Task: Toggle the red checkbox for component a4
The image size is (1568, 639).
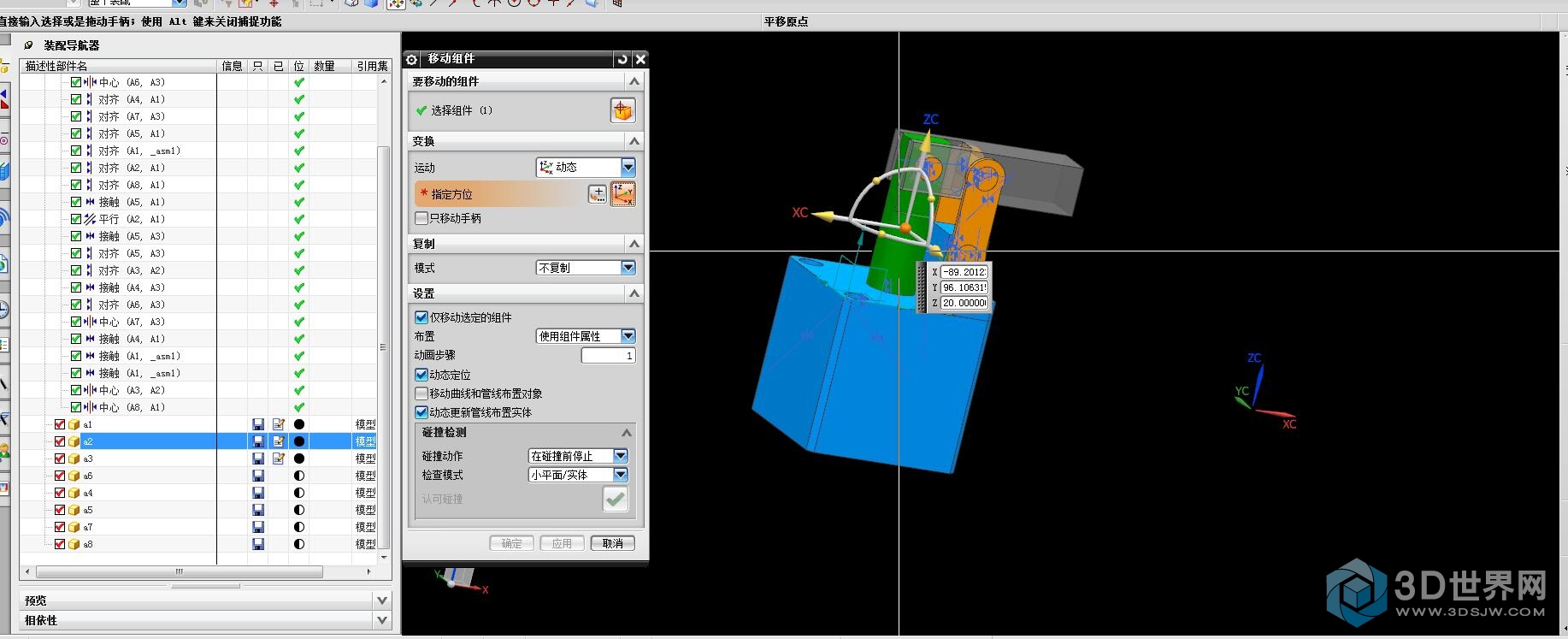Action: (x=60, y=493)
